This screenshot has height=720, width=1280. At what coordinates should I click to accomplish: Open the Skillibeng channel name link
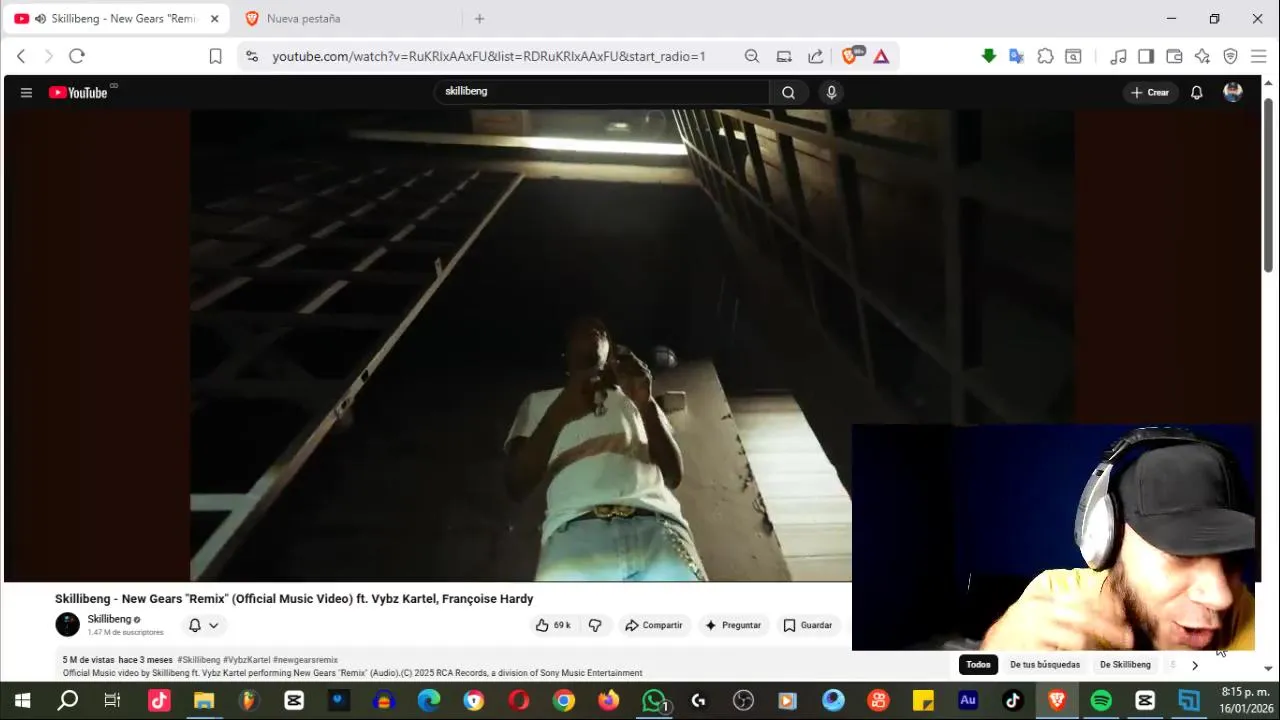pos(109,619)
